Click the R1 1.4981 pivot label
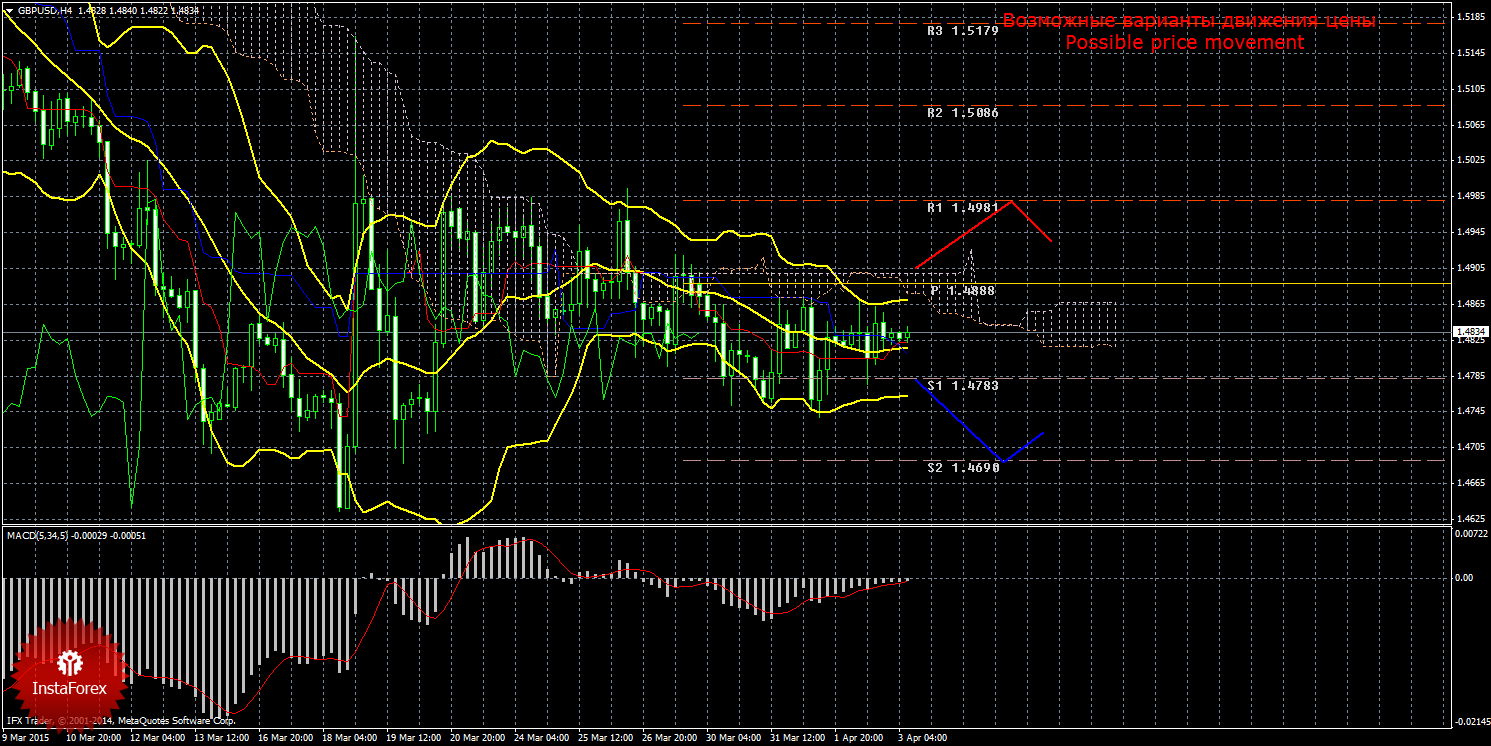 click(x=962, y=208)
